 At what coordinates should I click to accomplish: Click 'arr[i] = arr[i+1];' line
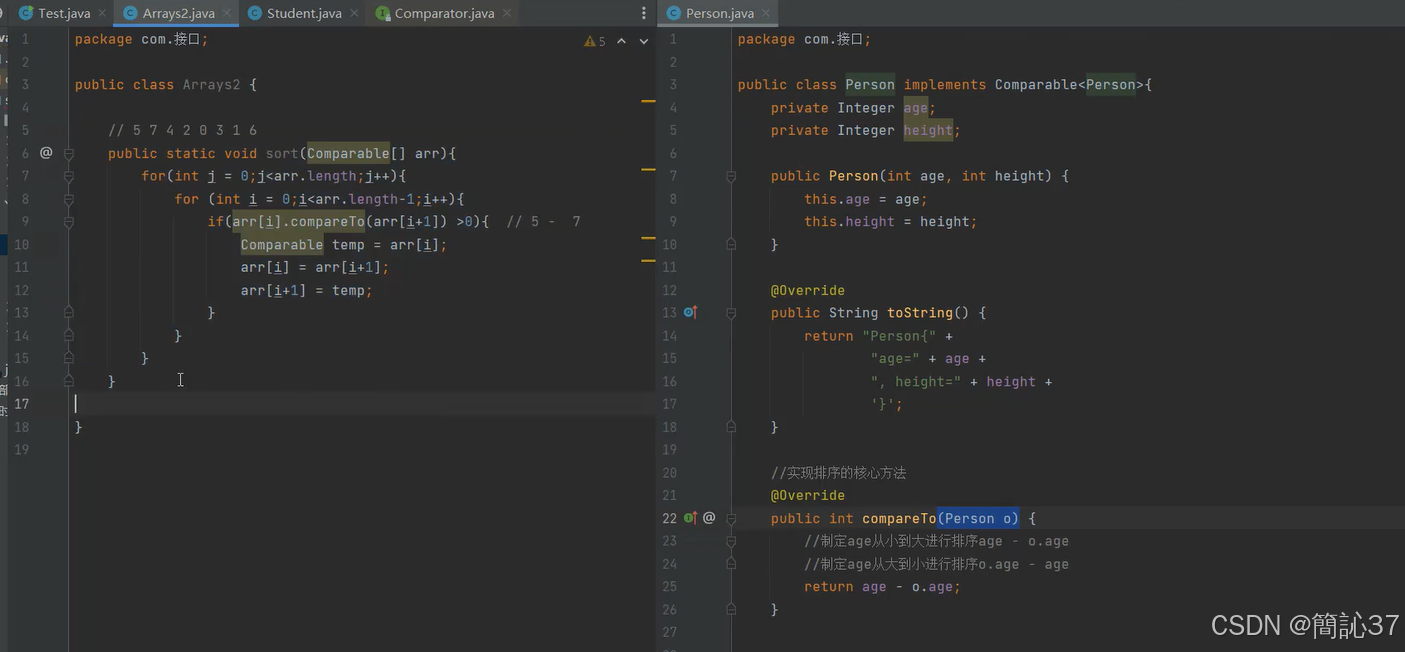tap(315, 268)
